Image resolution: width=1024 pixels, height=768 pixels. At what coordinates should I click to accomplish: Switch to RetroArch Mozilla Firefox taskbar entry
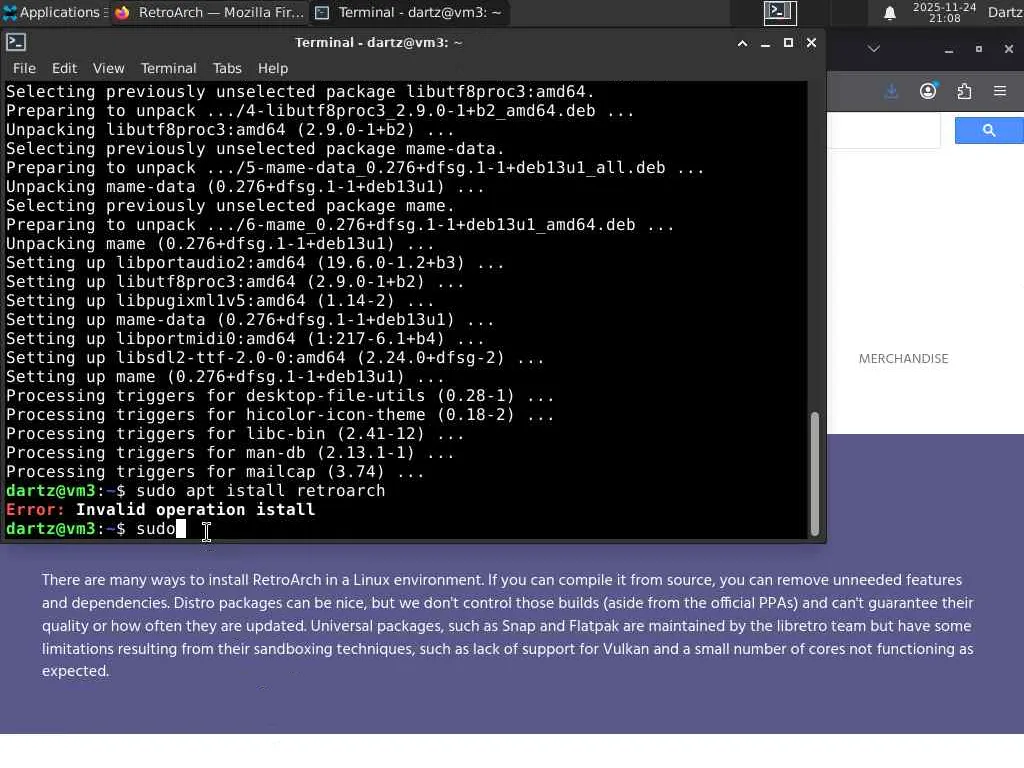pyautogui.click(x=210, y=12)
